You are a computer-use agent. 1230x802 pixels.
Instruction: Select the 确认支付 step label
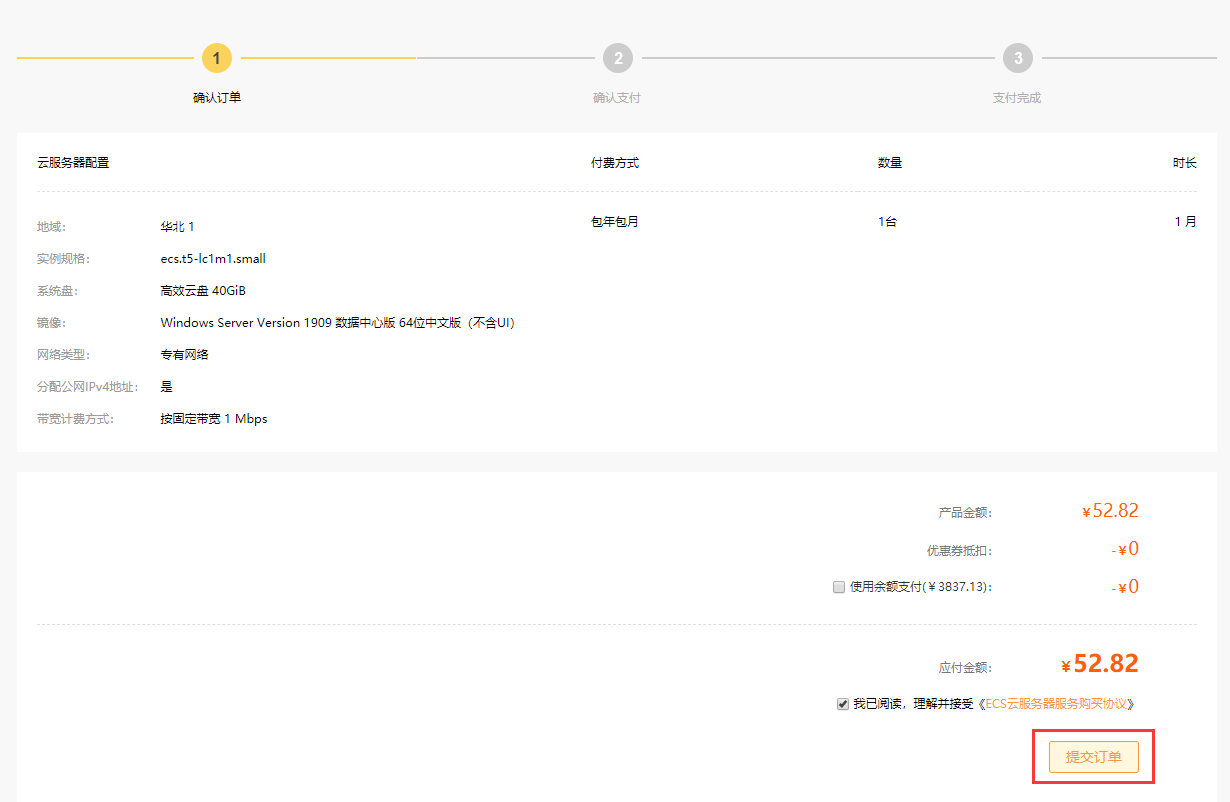617,98
